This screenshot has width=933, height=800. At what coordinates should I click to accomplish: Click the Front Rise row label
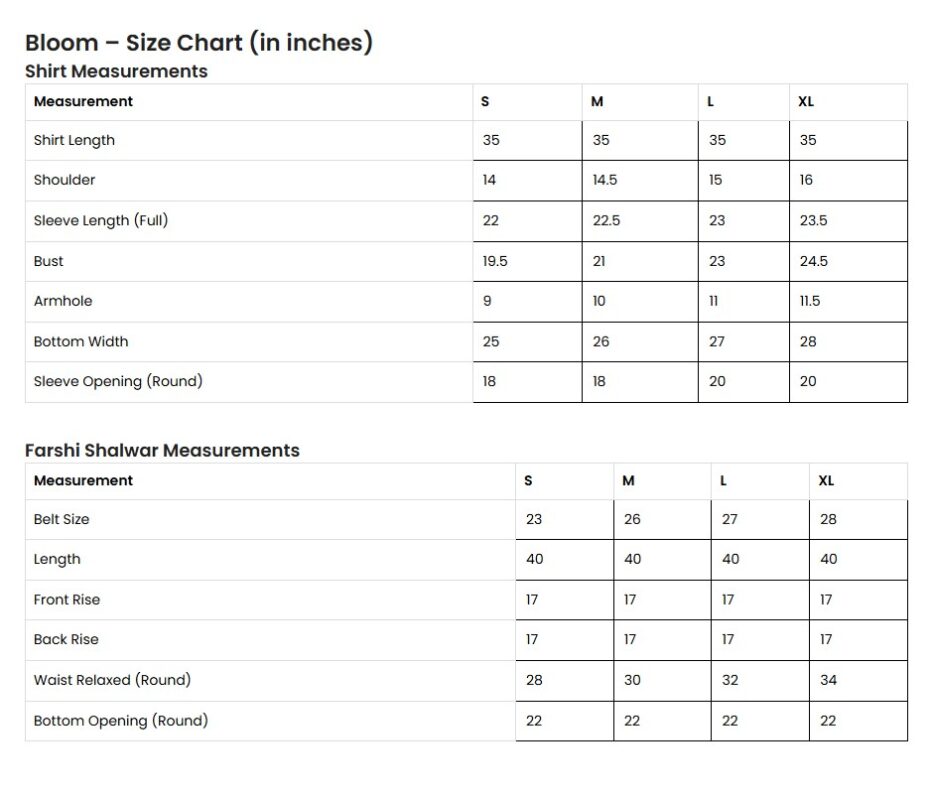coord(67,599)
